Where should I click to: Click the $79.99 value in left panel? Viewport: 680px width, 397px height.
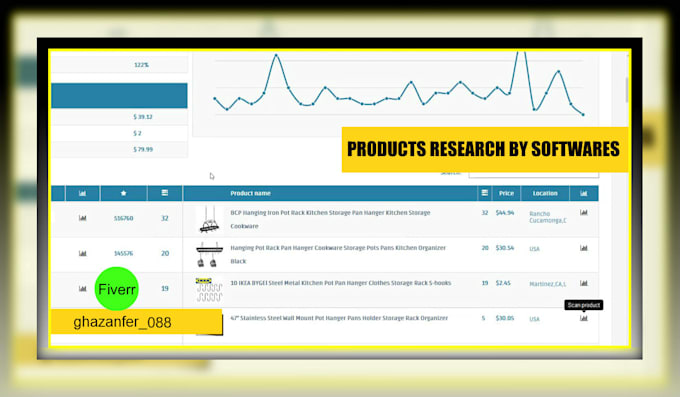pos(143,149)
